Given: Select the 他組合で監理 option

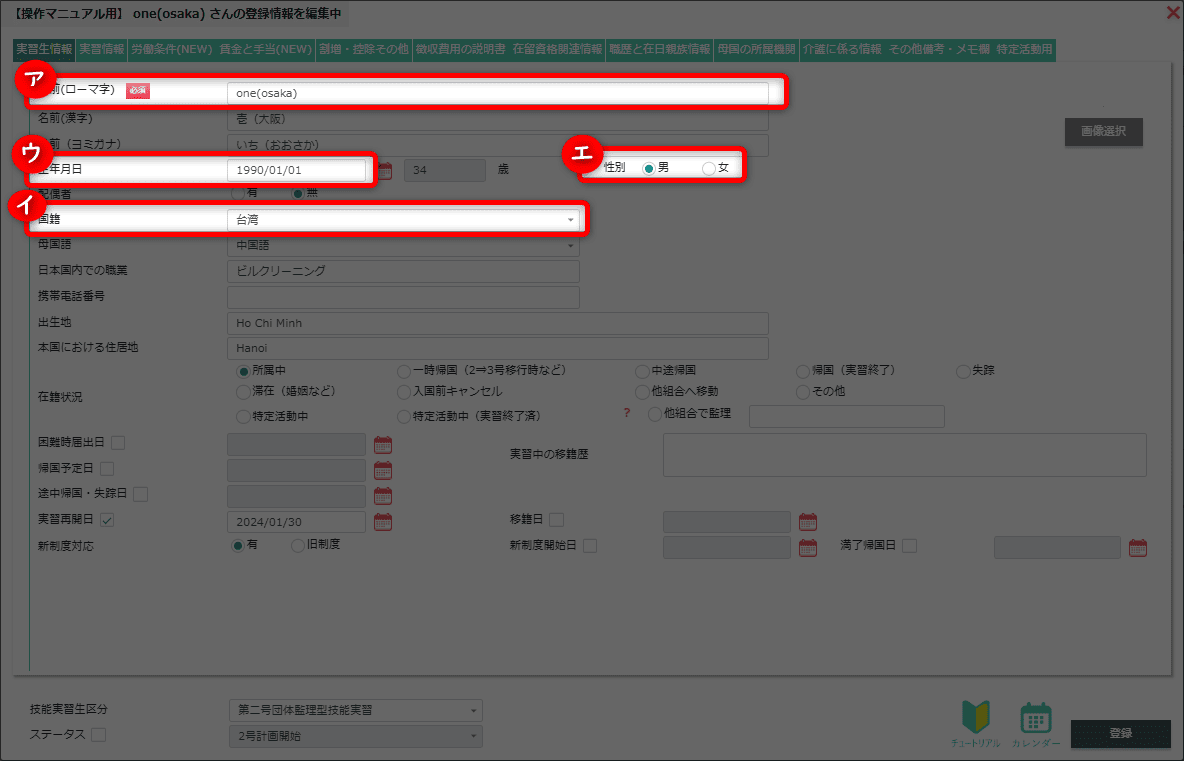Looking at the screenshot, I should coord(655,414).
